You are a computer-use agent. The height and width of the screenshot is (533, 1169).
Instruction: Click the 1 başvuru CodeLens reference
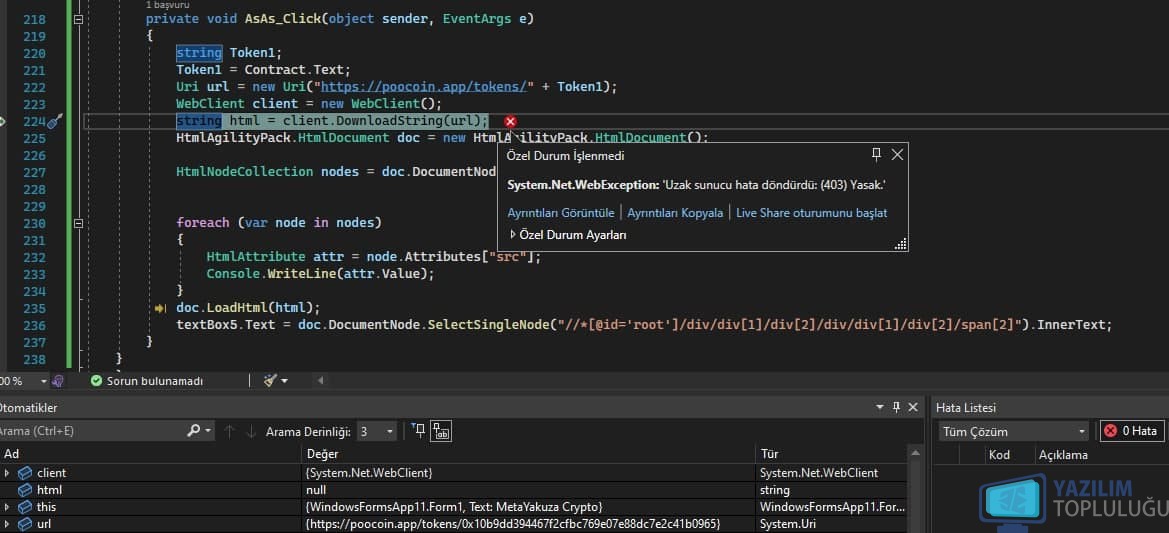coord(168,5)
